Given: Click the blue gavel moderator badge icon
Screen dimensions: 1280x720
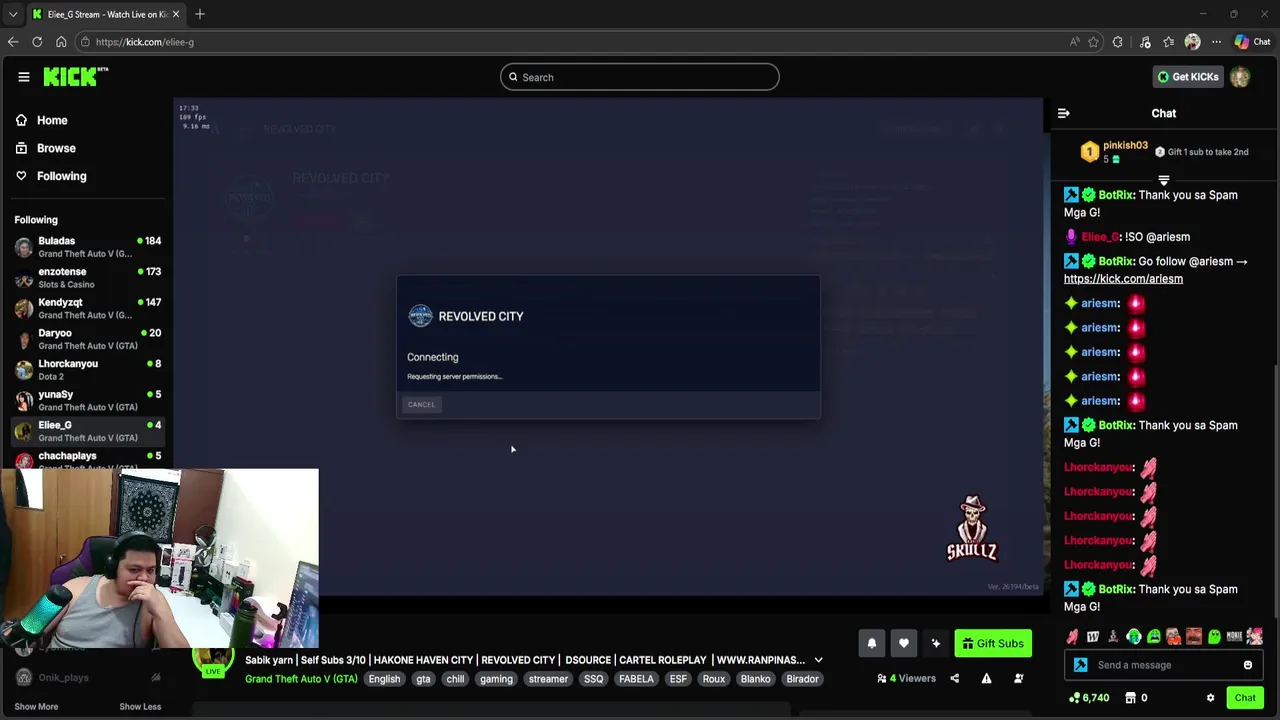Looking at the screenshot, I should [x=1080, y=665].
